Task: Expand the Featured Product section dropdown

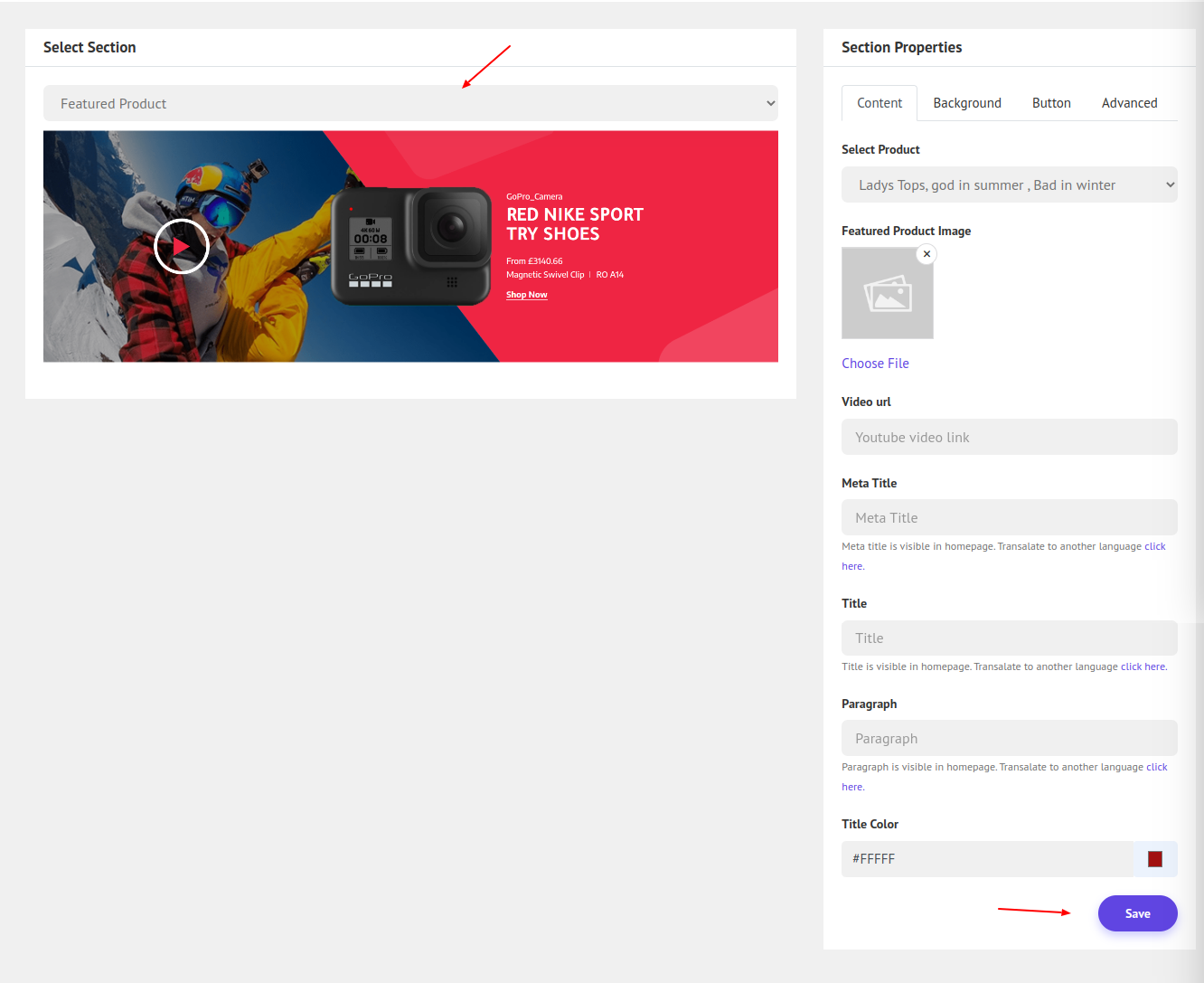Action: coord(410,104)
